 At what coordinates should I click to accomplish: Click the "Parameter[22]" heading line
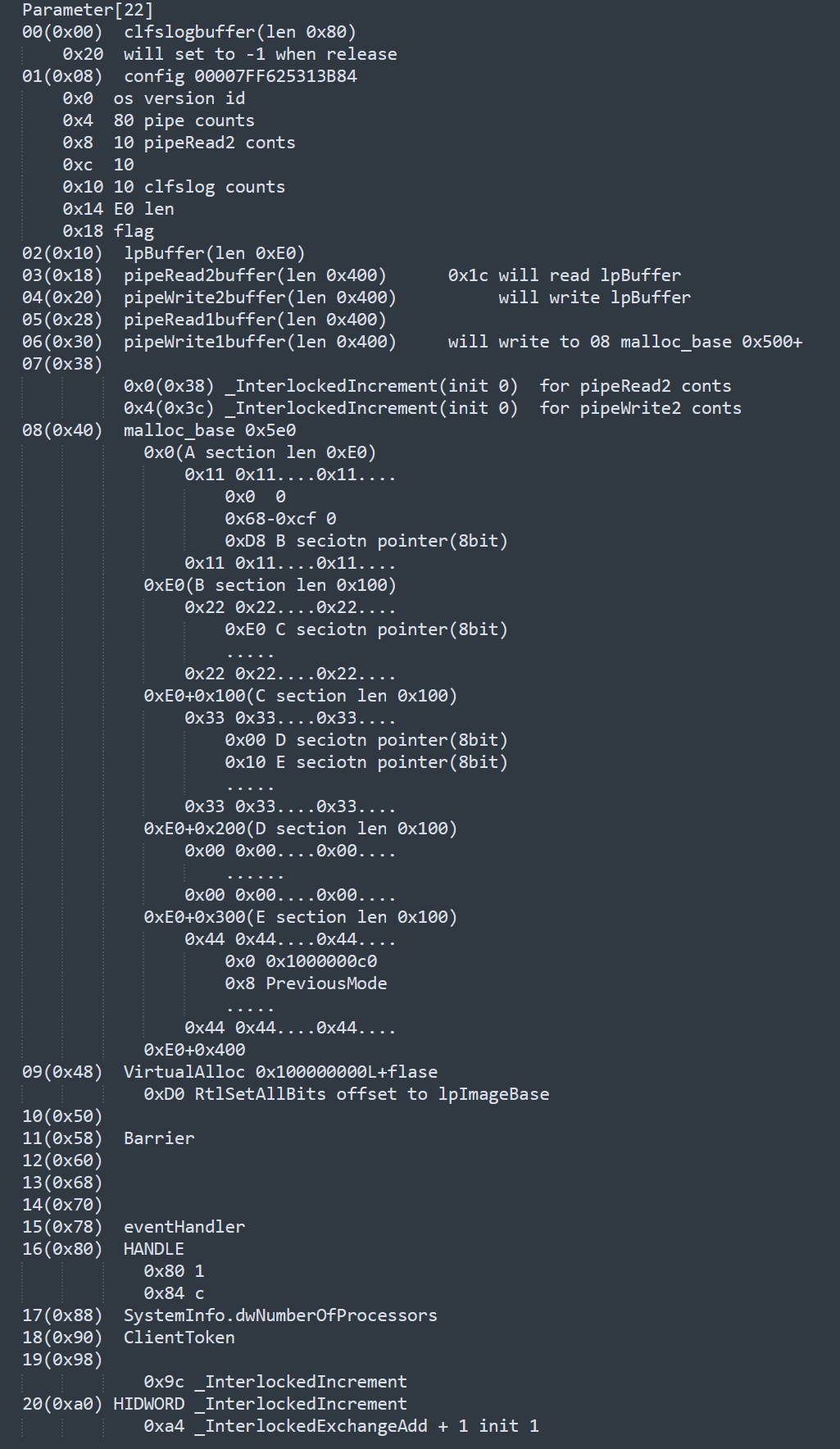tap(87, 10)
